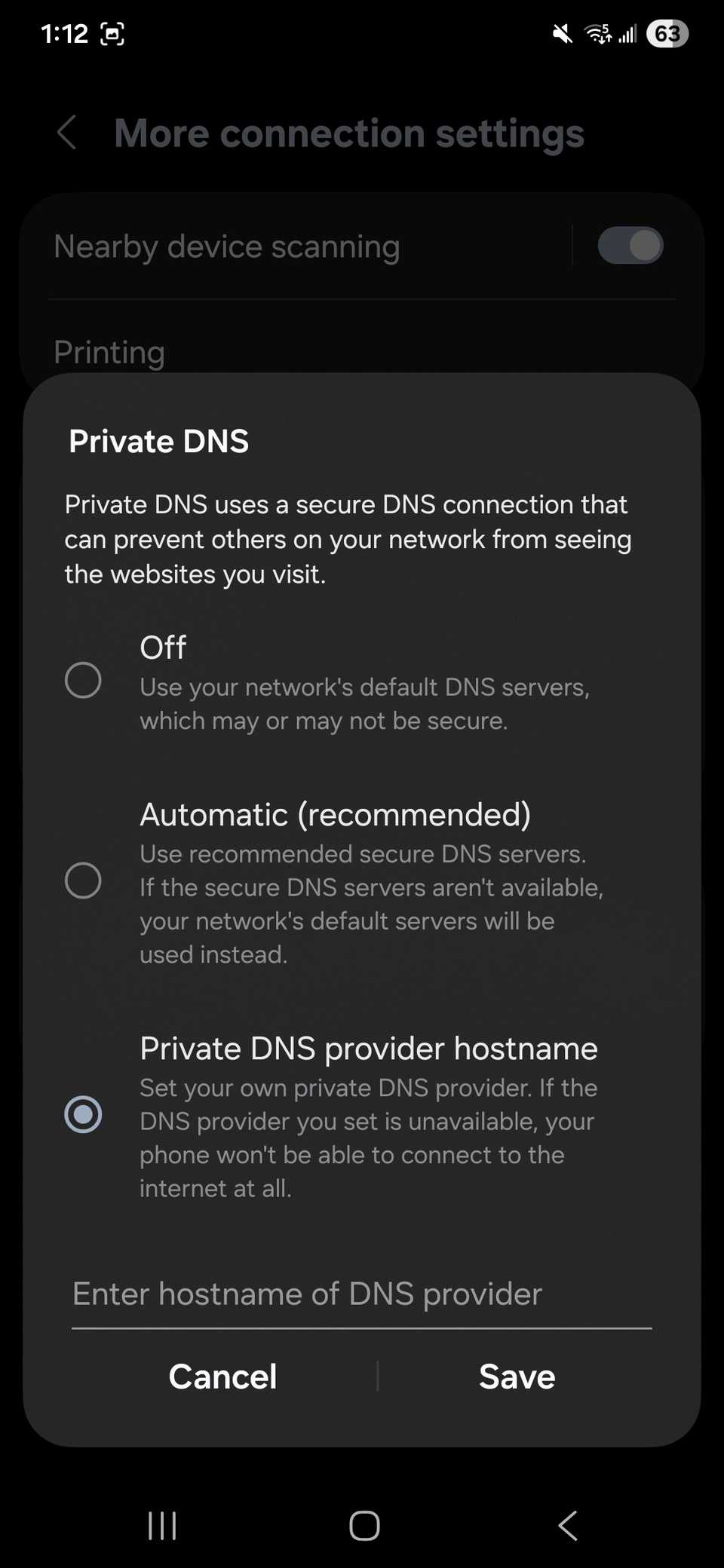Open the Printing settings
Viewport: 724px width, 1568px height.
[109, 352]
